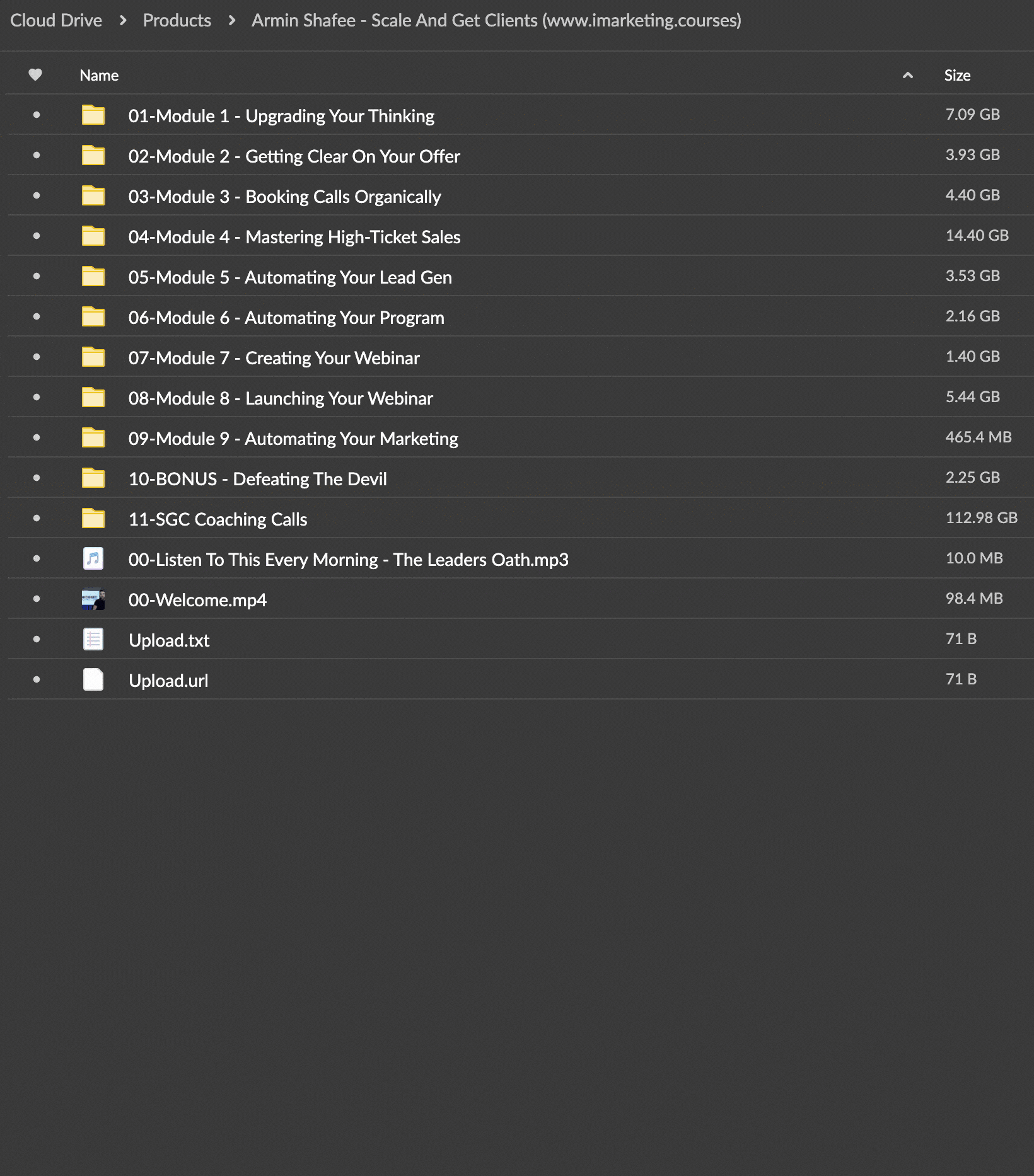Click the folder icon for 01-Module 1
Screen dimensions: 1034x1176
(x=93, y=115)
